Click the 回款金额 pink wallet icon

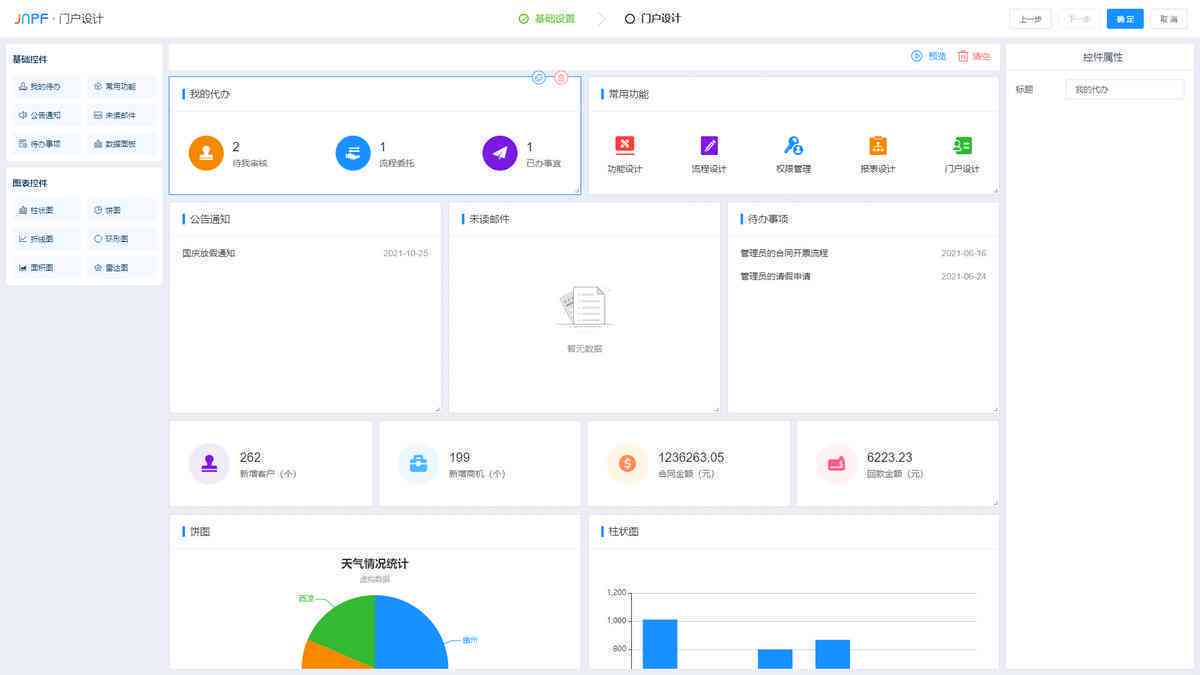tap(836, 464)
